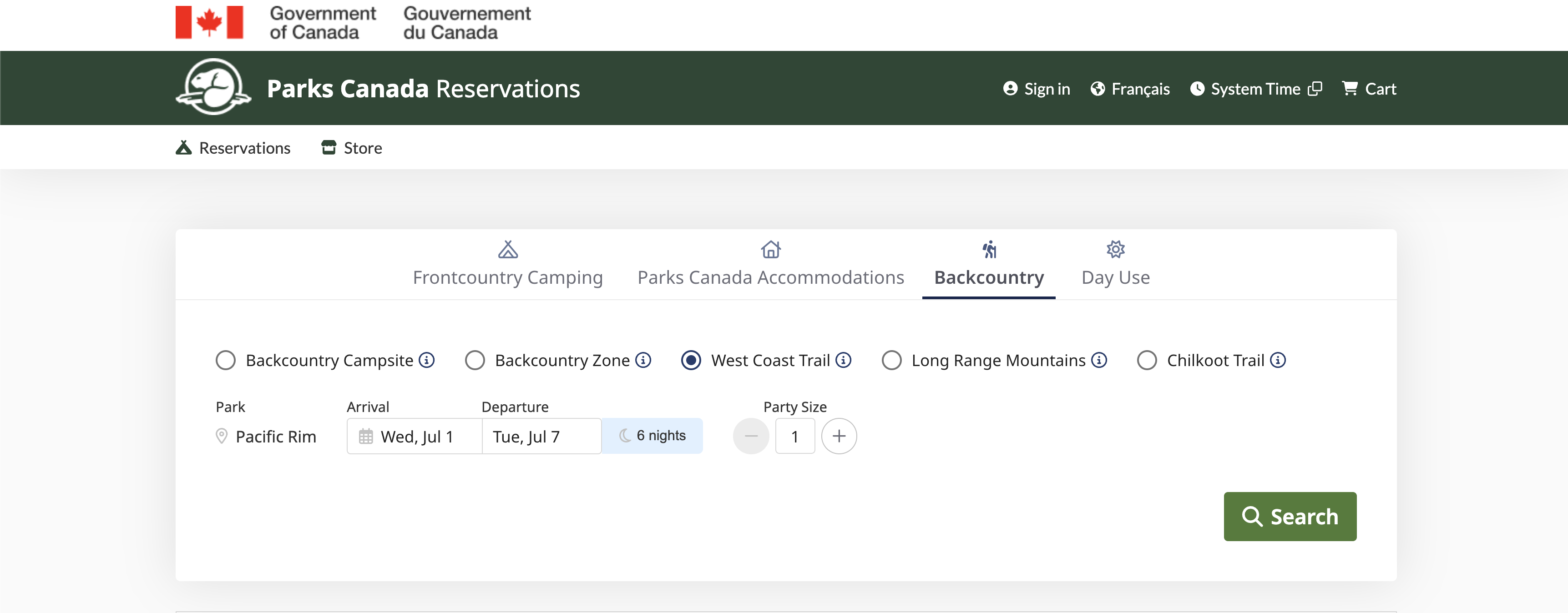Click the "Government of Canada" text

(x=323, y=22)
